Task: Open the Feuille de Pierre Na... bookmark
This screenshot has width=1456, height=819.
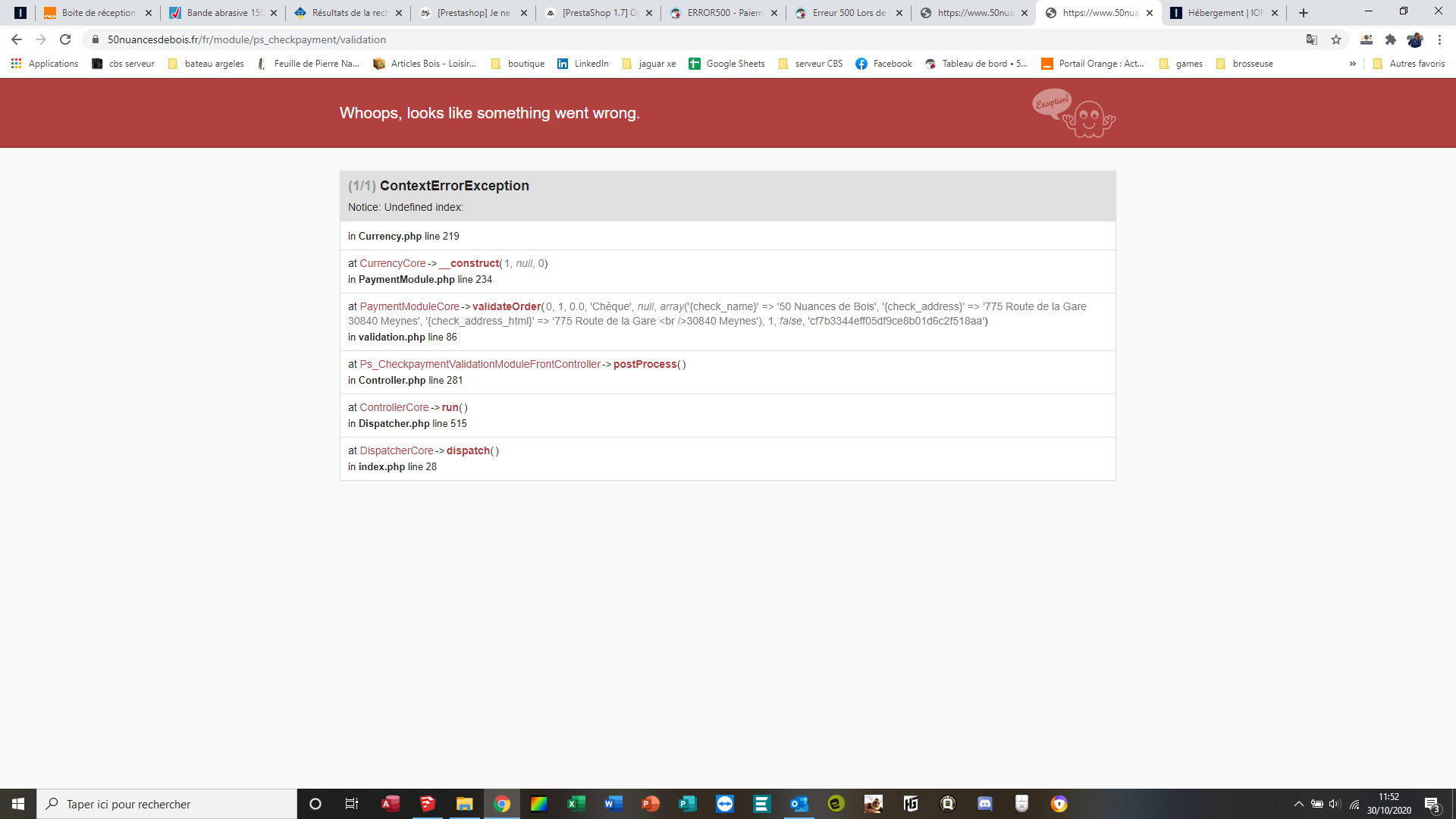Action: point(308,64)
